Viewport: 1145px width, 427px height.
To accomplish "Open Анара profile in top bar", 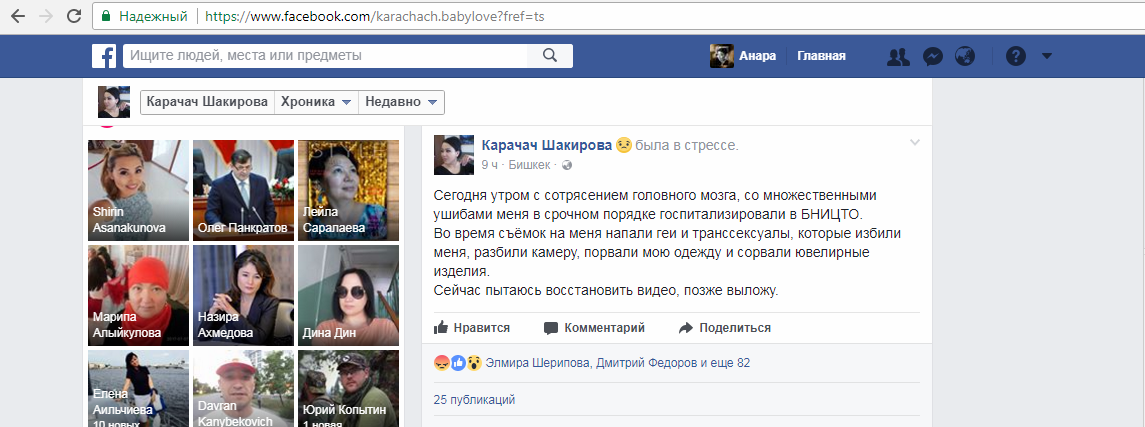I will pos(743,56).
